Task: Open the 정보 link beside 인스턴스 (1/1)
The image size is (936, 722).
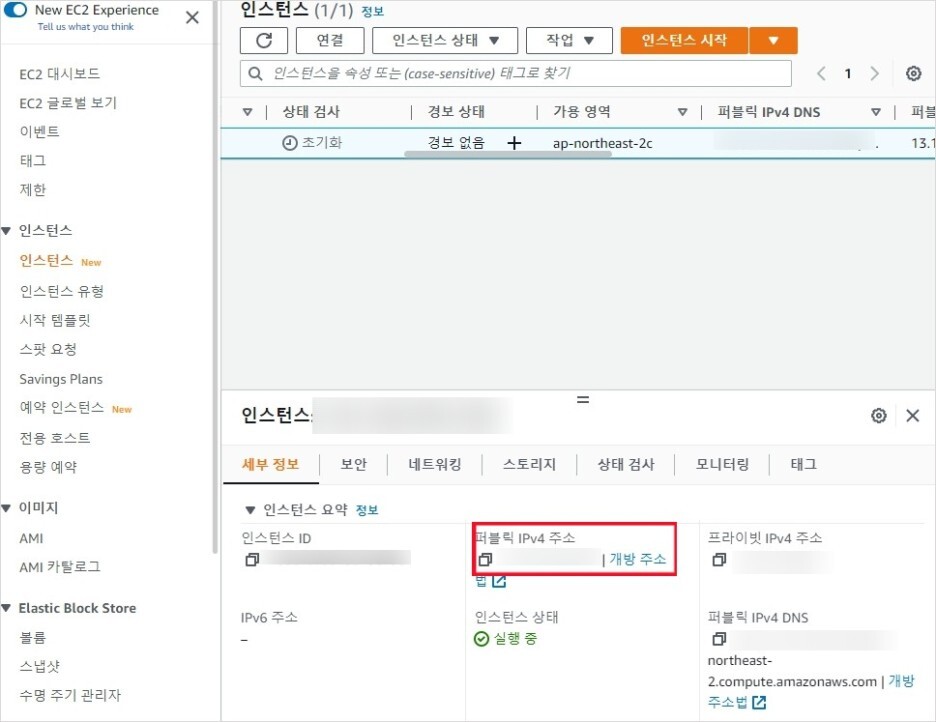Action: coord(373,12)
